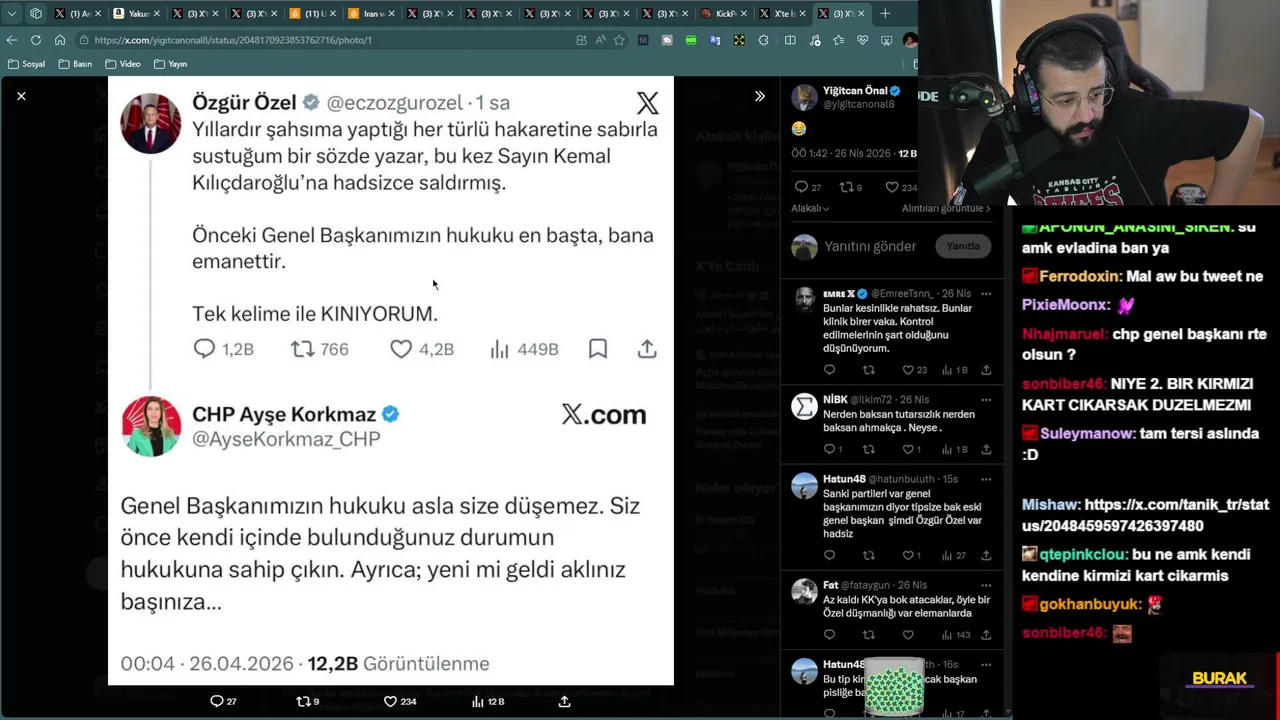Like NİBK's reply
Viewport: 1280px width, 720px height.
[908, 450]
